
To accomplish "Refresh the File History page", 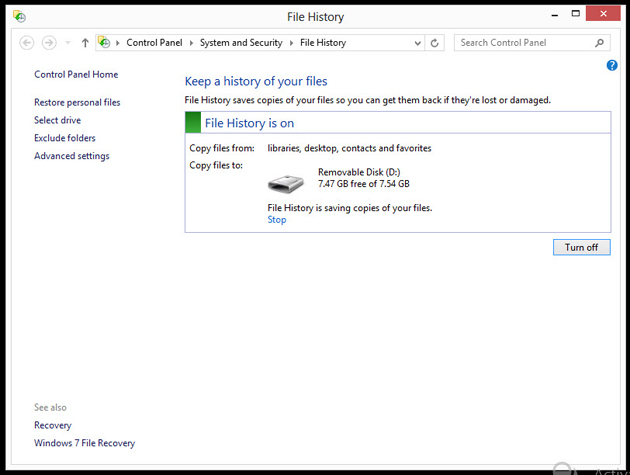I will click(x=434, y=43).
